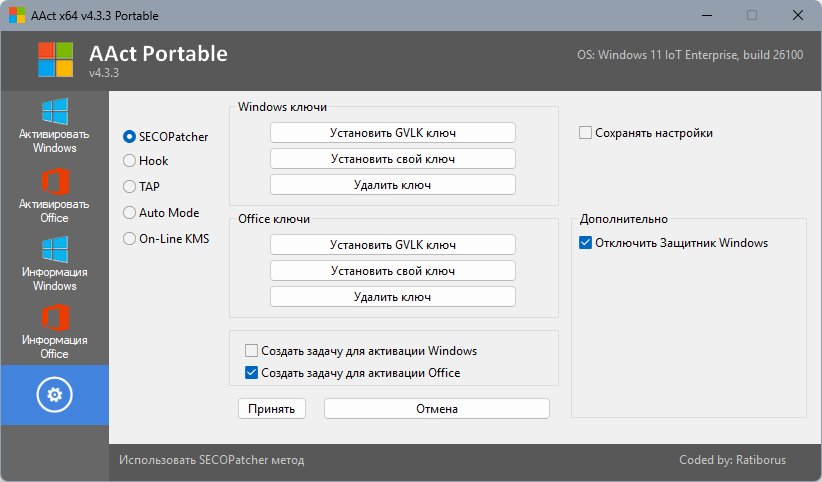The height and width of the screenshot is (482, 822).
Task: Uncheck Создать задачу для активации Office
Action: point(251,373)
